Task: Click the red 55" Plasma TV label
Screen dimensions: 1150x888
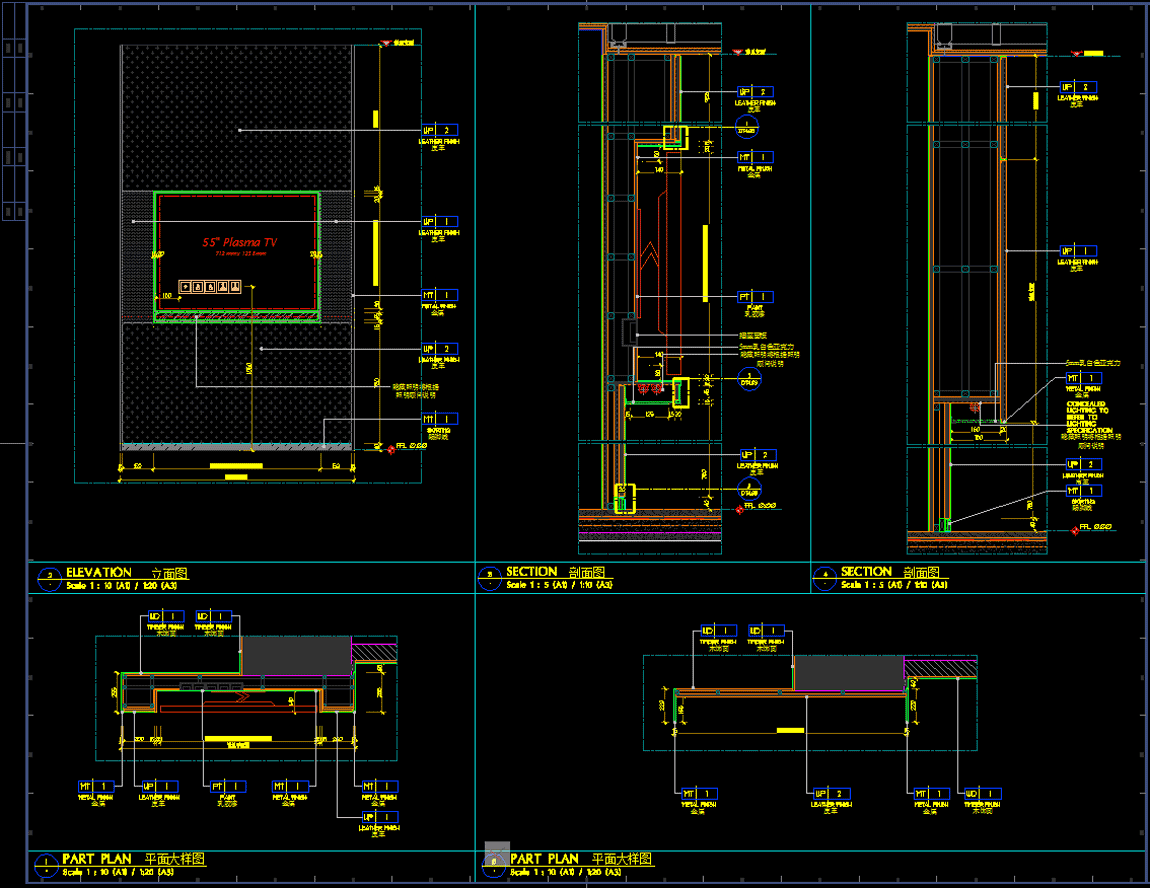Action: coord(239,243)
